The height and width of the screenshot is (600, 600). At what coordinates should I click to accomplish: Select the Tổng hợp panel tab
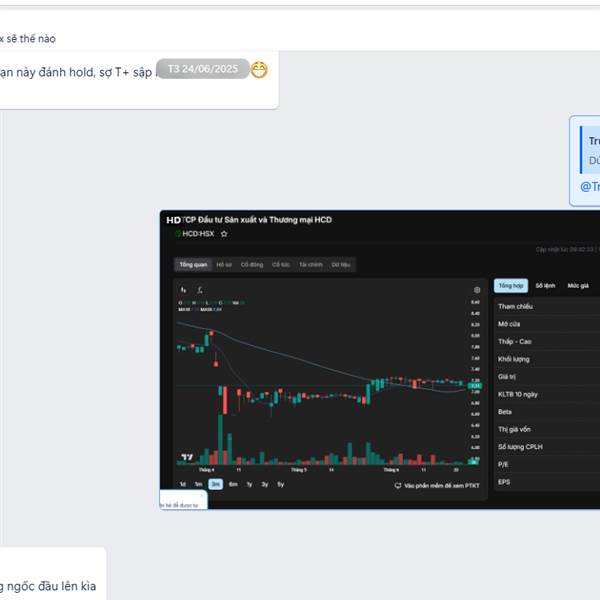pos(511,285)
